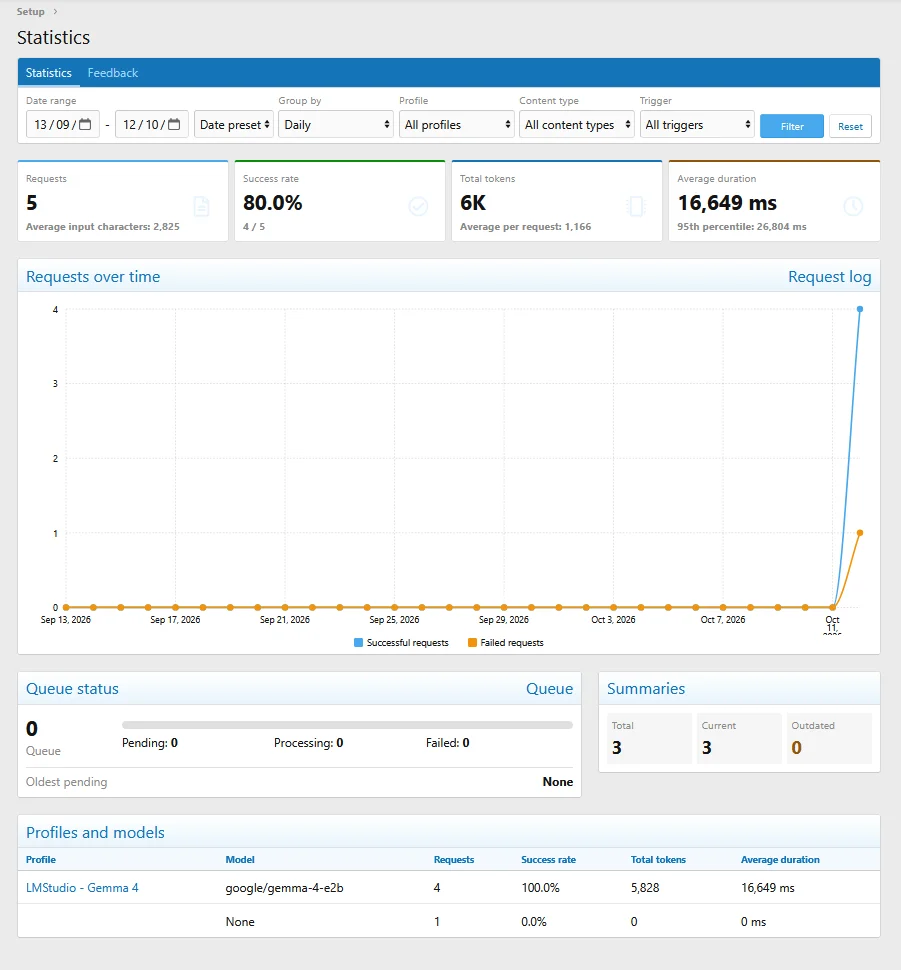Click the document icon in Requests card
901x970 pixels.
point(202,207)
